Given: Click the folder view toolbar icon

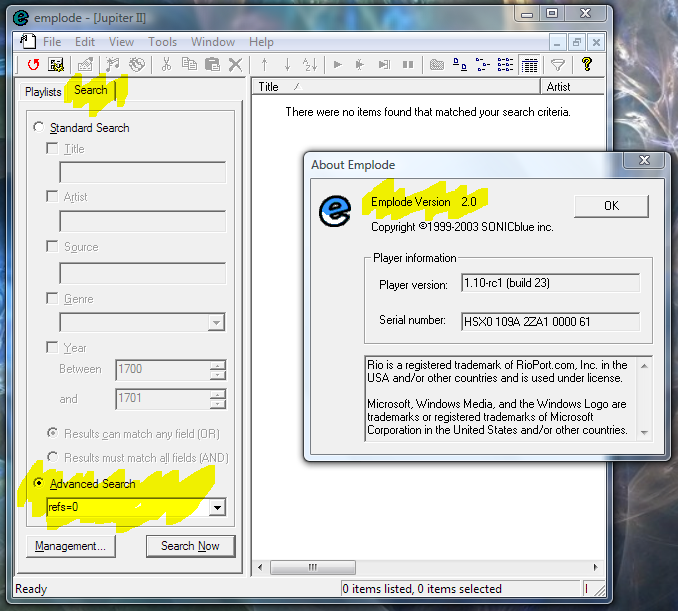Looking at the screenshot, I should pos(437,65).
